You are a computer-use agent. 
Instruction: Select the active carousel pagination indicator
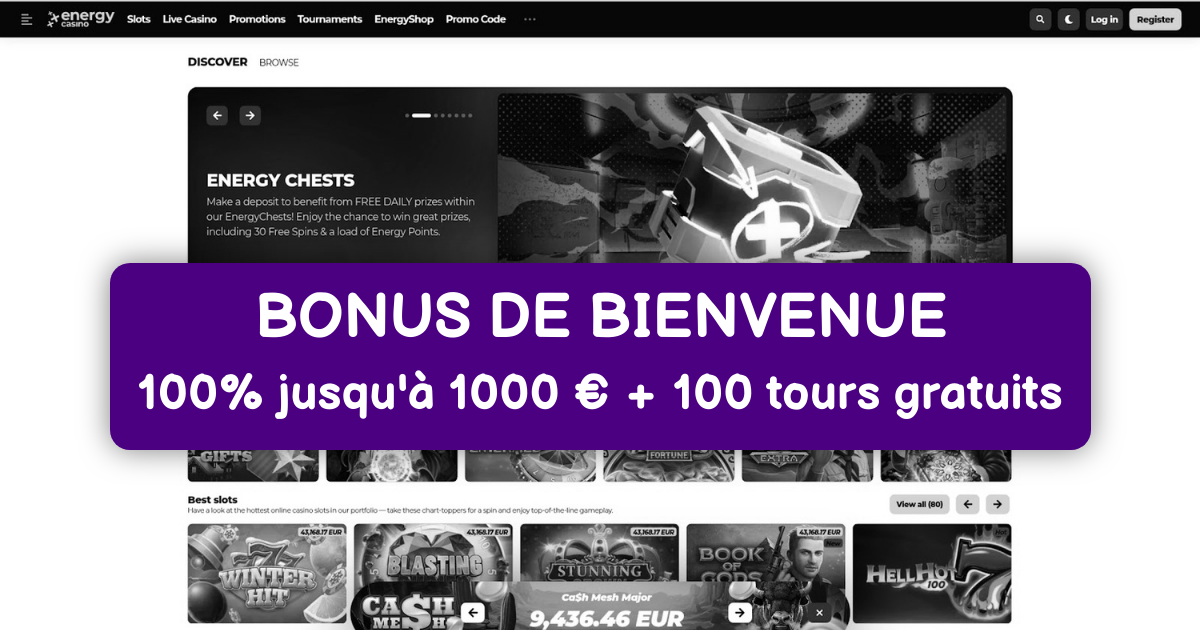pyautogui.click(x=421, y=116)
